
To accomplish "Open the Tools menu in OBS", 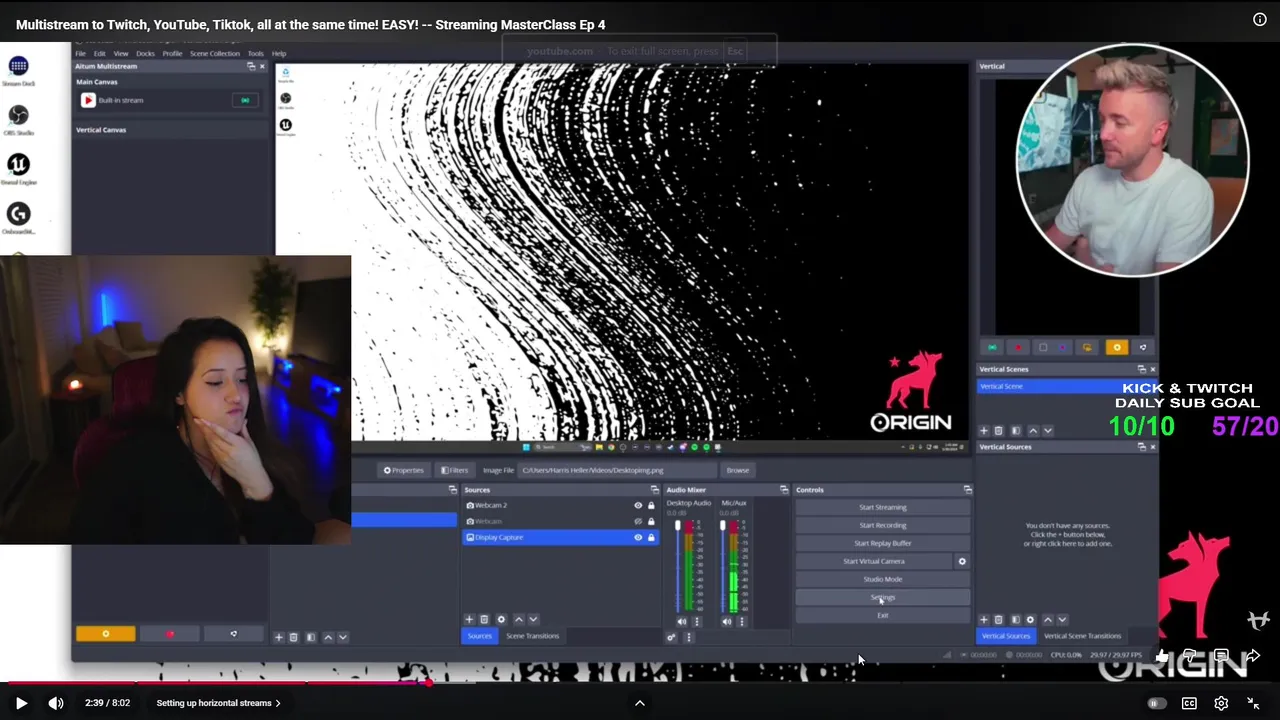I will tap(256, 53).
